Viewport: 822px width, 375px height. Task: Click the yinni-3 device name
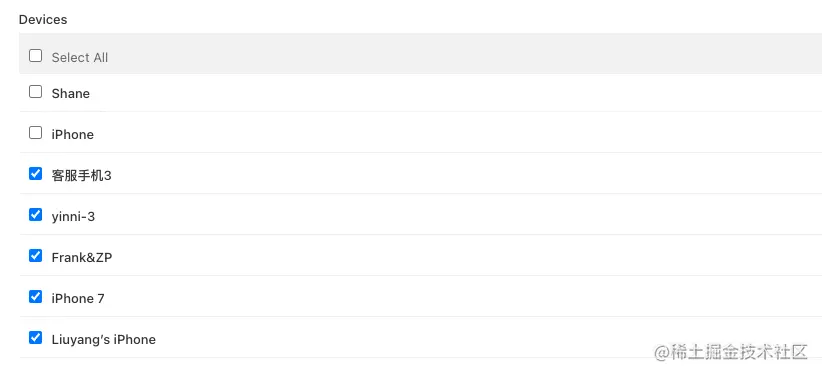[x=73, y=217]
